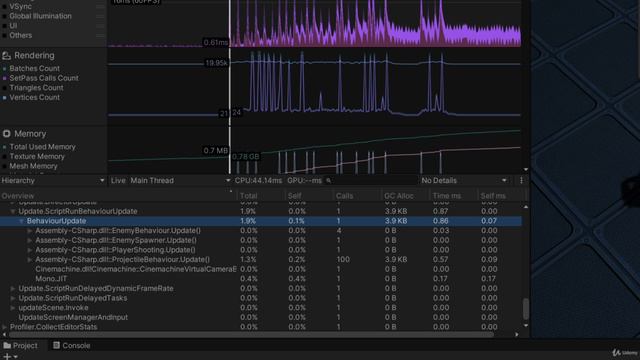
Task: Expand Profiler.CollectEditorStats arrow
Action: 4,327
